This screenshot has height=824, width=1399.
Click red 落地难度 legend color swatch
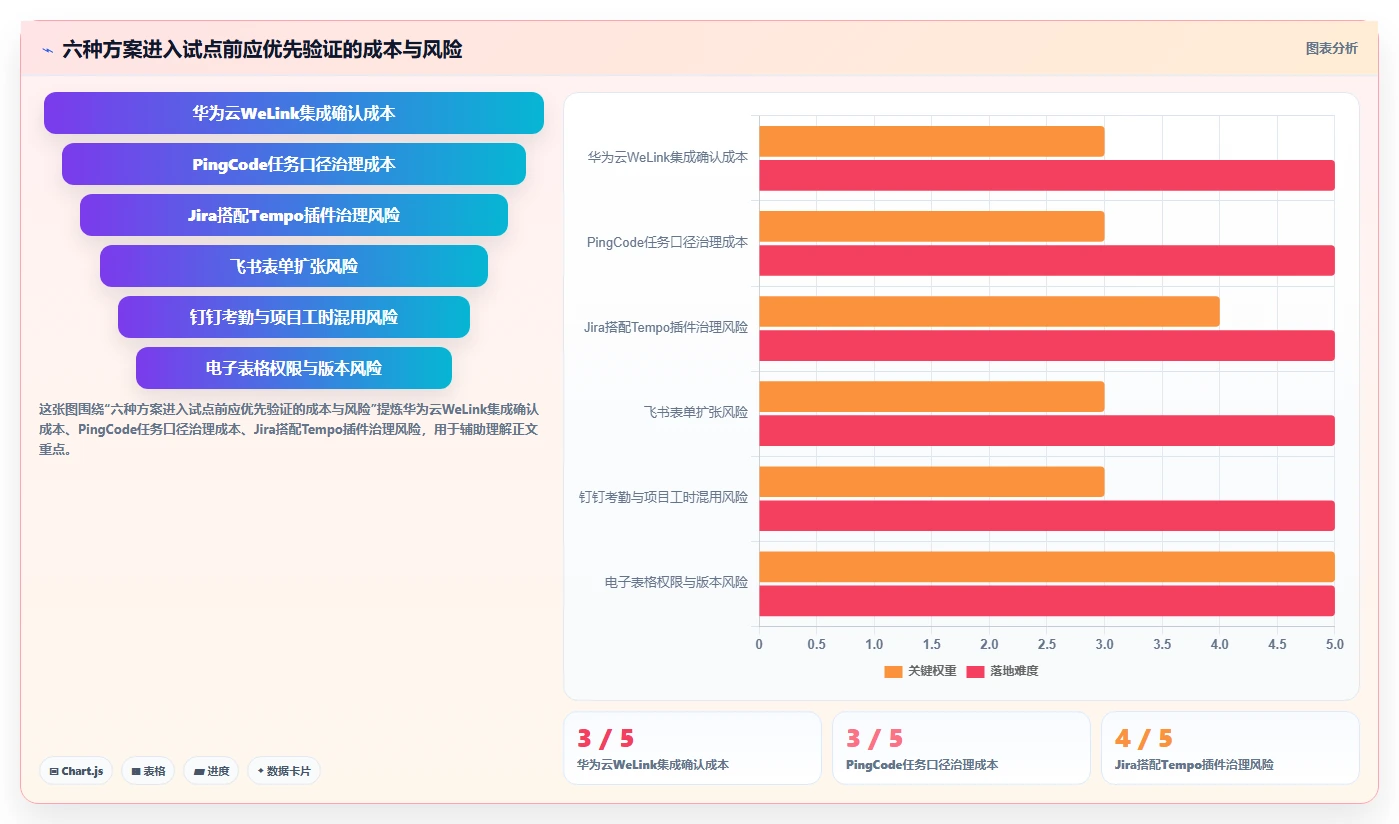975,671
